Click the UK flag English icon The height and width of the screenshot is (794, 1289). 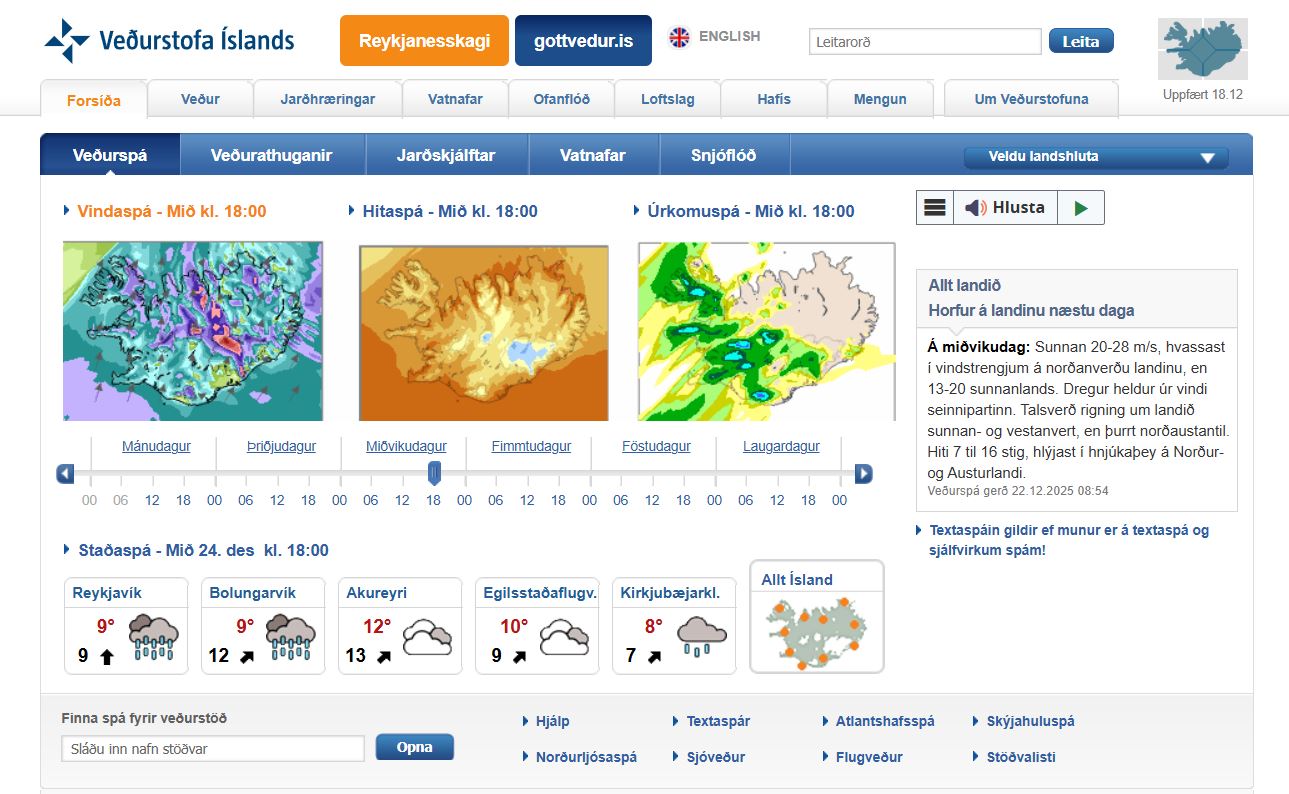[x=680, y=37]
